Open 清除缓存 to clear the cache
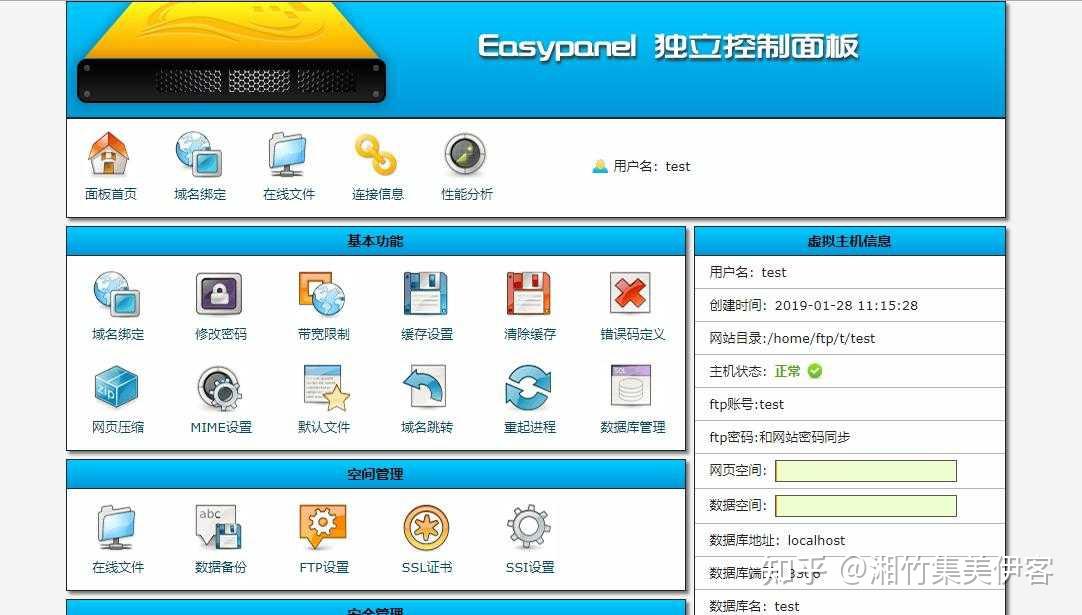Screen dimensions: 1082x615 (527, 300)
